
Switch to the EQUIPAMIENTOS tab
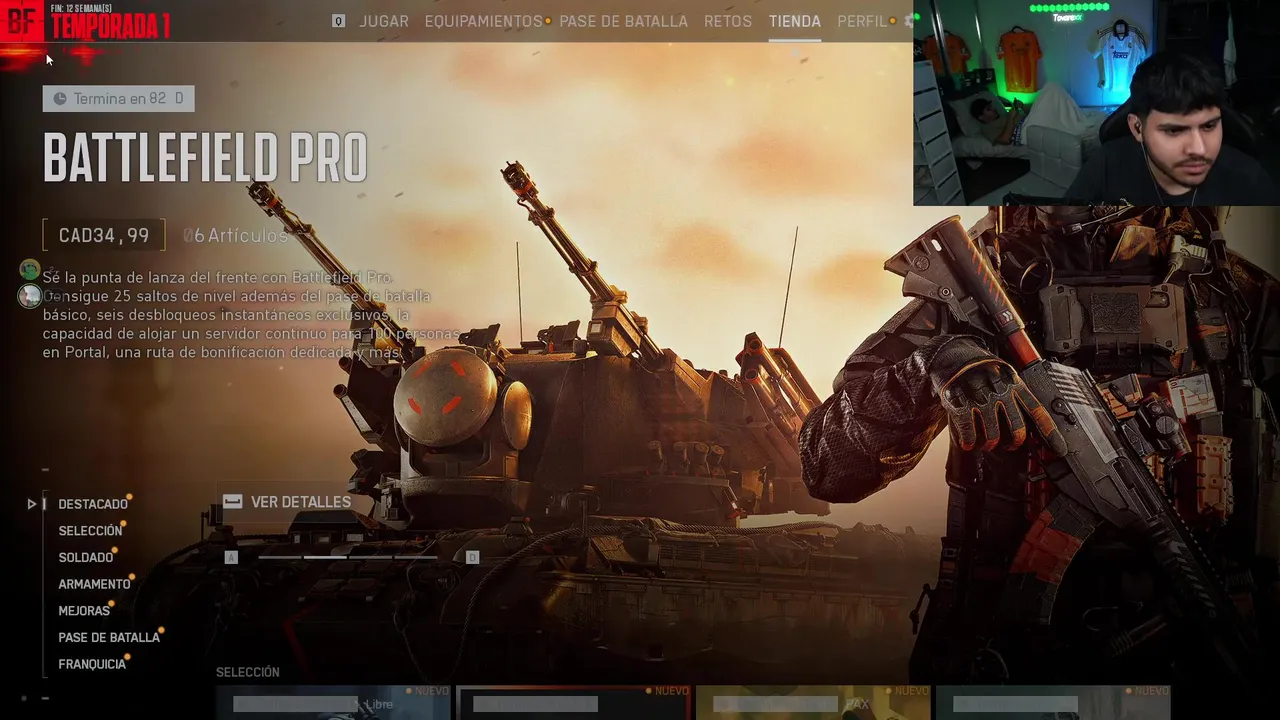coord(483,21)
